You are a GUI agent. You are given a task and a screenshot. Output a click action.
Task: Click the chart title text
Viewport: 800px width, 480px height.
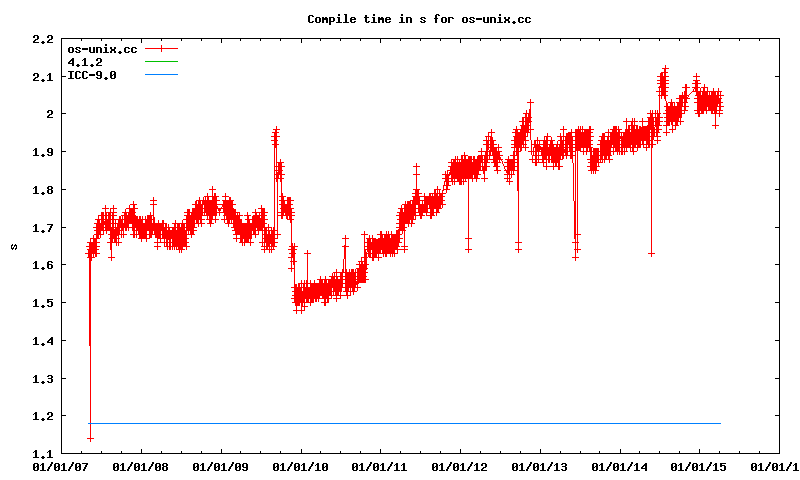coord(416,19)
